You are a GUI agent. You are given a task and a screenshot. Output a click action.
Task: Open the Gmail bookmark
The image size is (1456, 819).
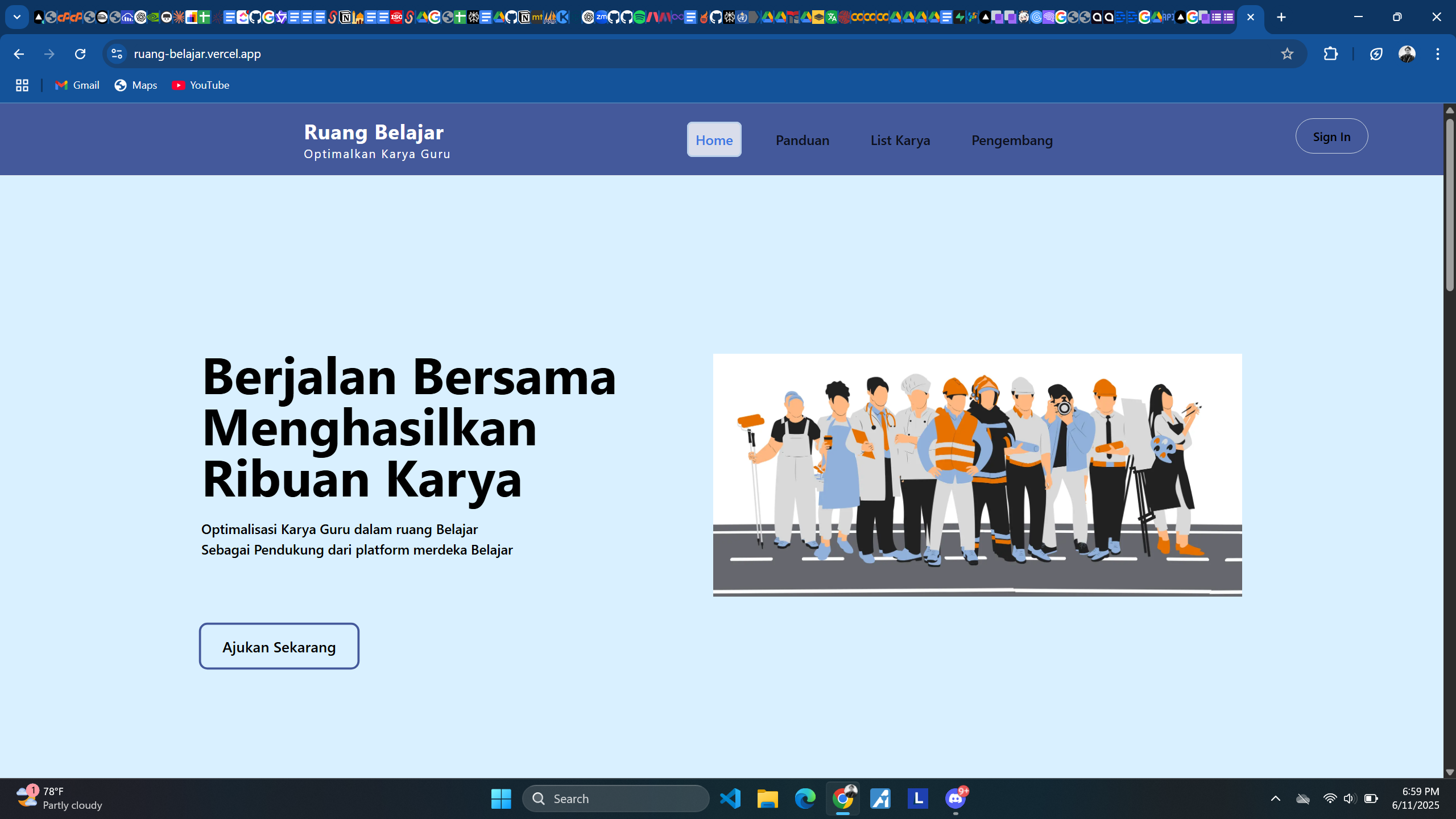[x=77, y=85]
